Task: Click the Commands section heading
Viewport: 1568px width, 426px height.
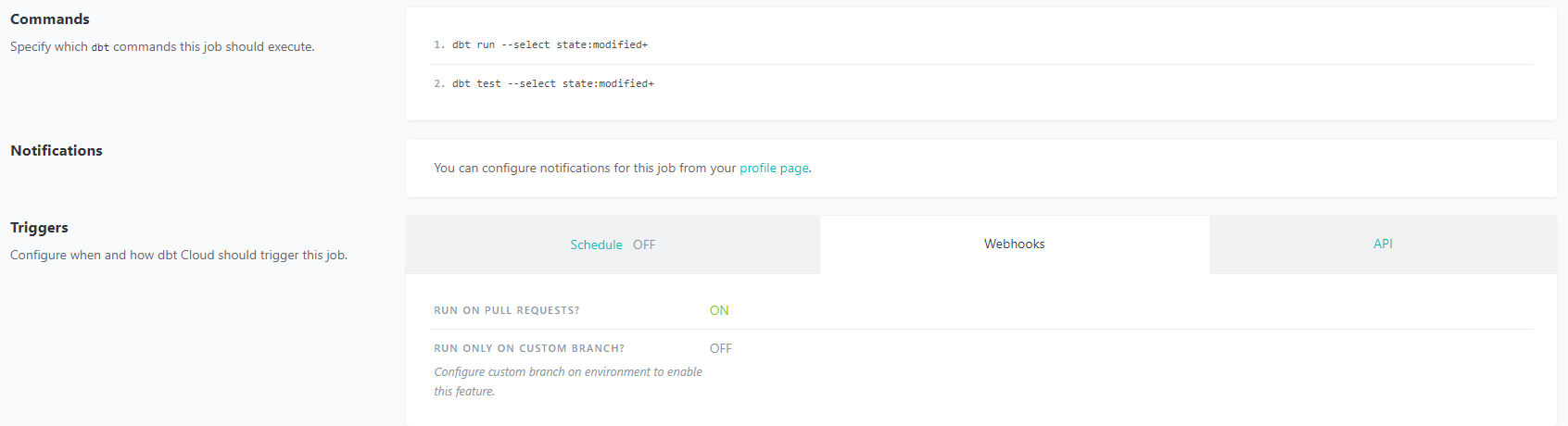Action: pyautogui.click(x=50, y=19)
